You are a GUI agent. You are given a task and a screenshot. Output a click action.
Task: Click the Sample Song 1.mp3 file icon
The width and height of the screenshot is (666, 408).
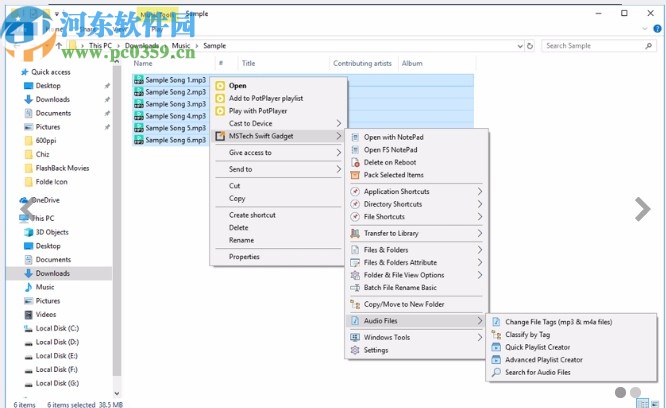point(139,80)
